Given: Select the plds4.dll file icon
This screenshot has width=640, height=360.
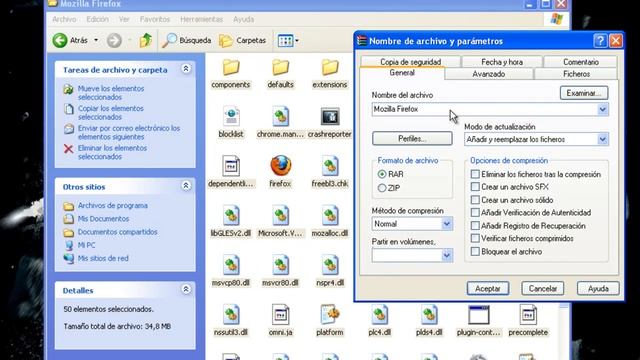Looking at the screenshot, I should click(429, 315).
